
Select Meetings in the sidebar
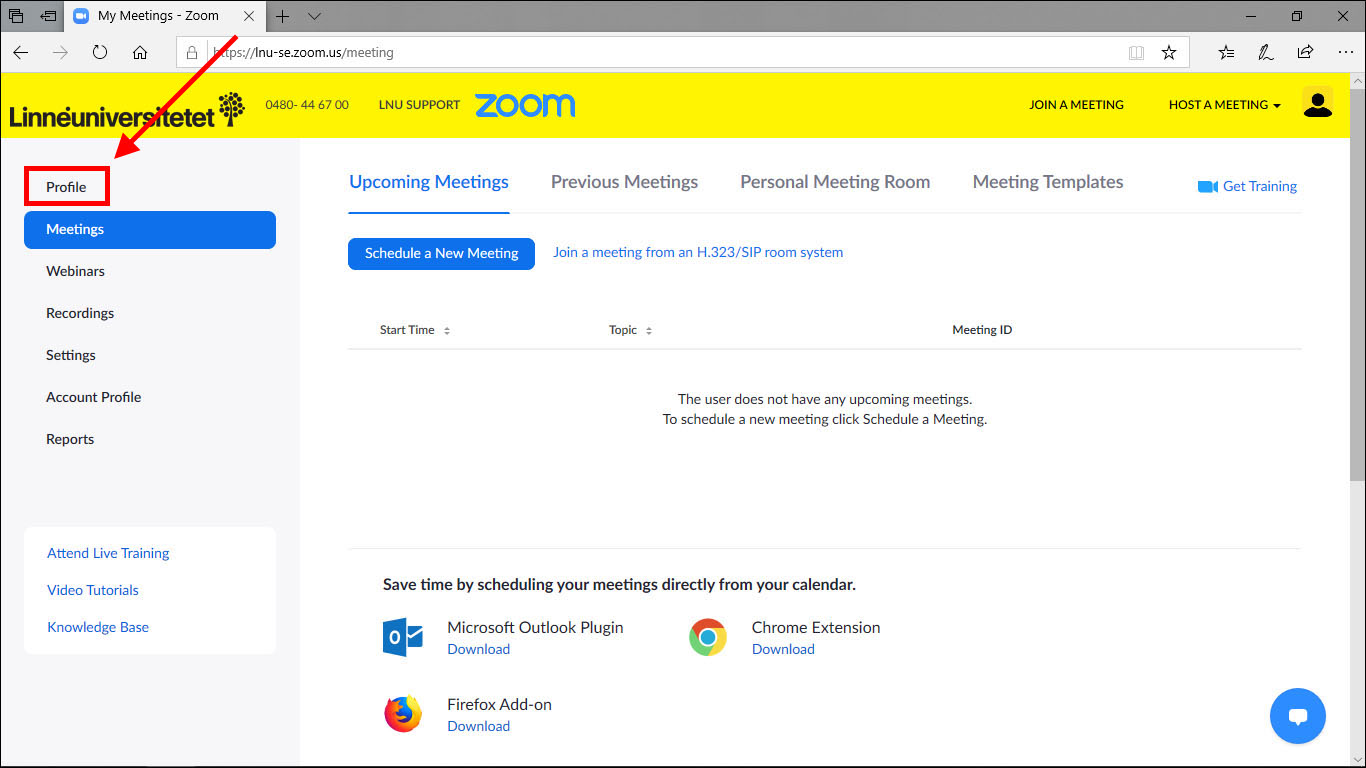150,229
